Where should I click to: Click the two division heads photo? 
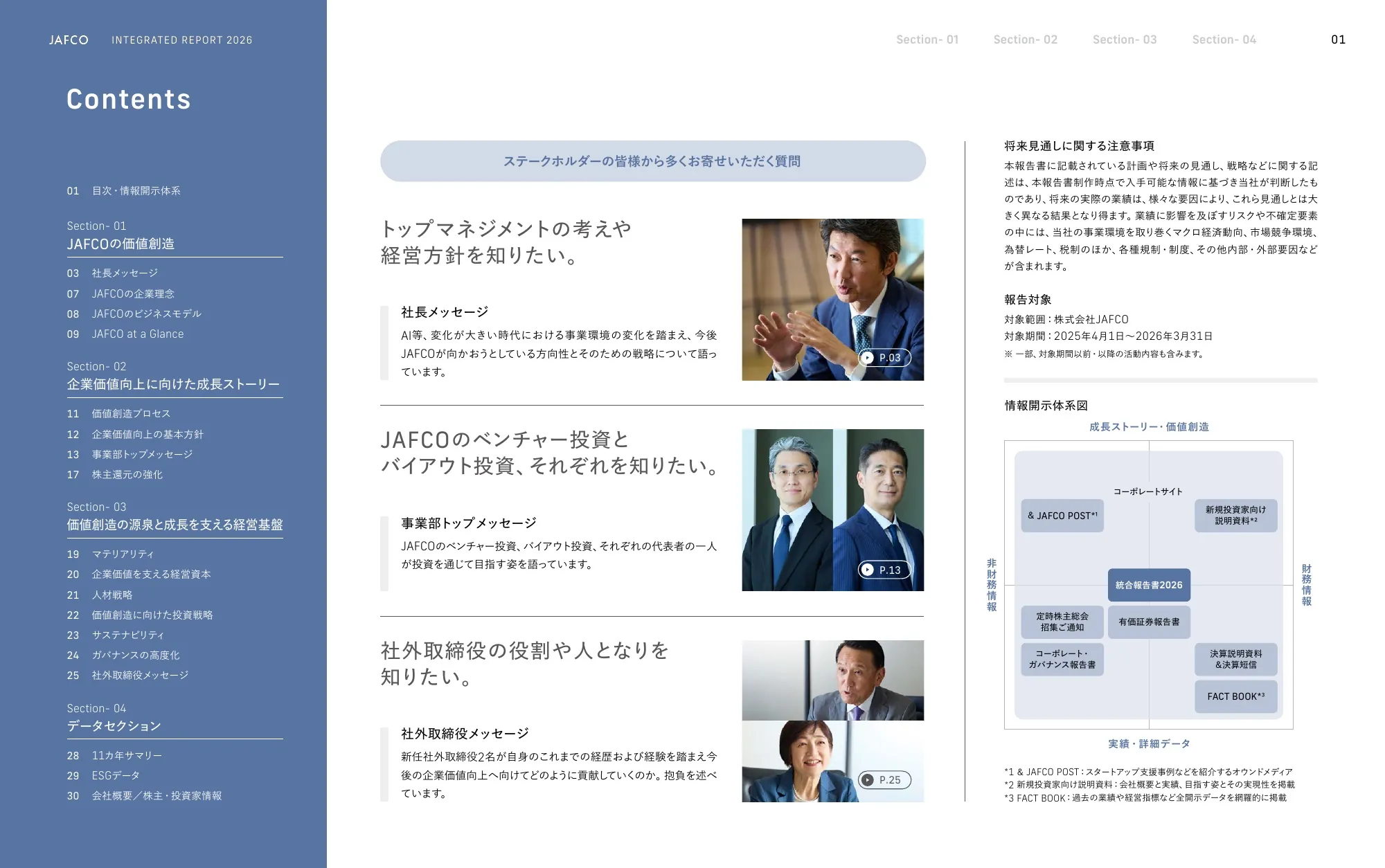[832, 510]
